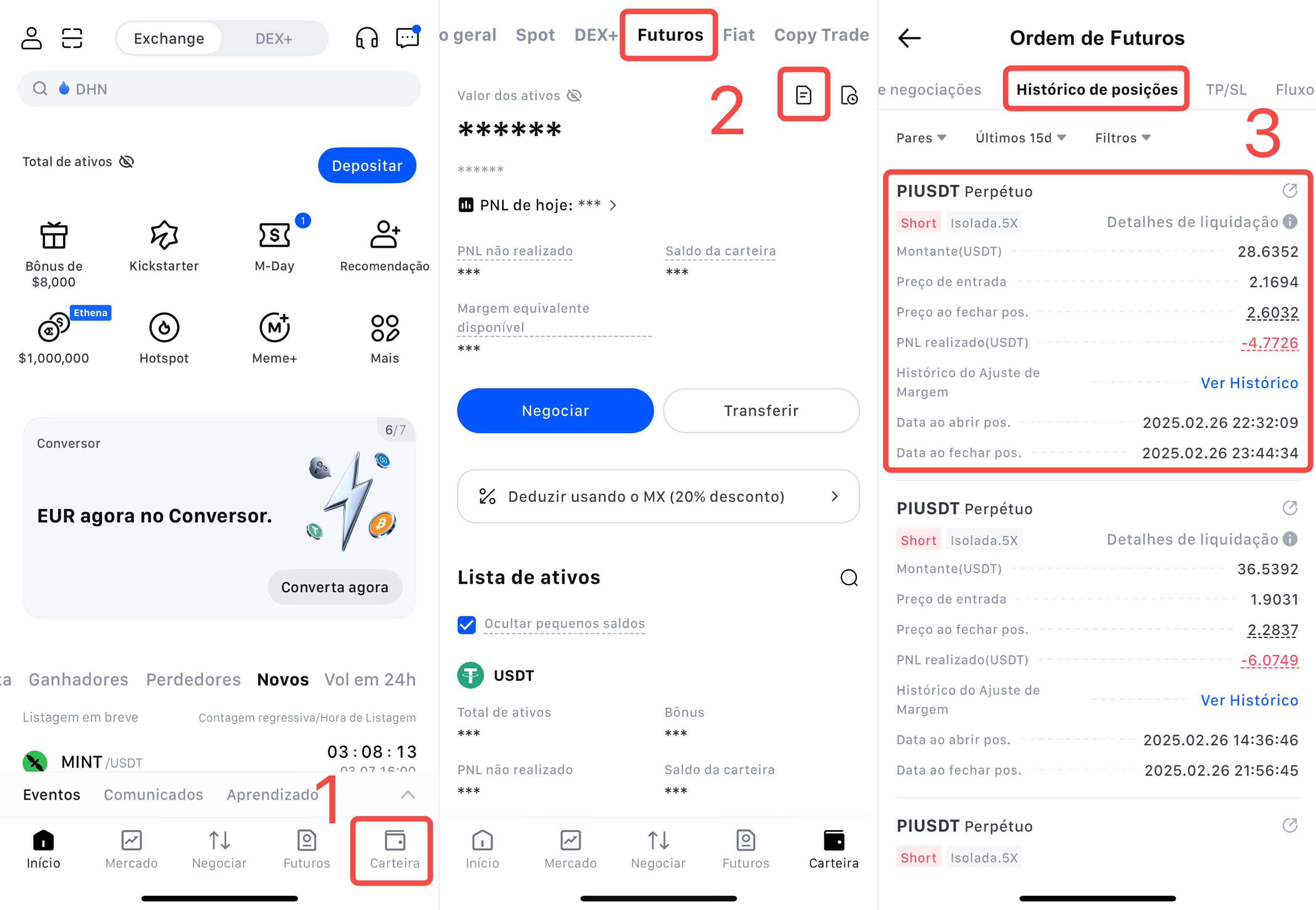Image resolution: width=1316 pixels, height=910 pixels.
Task: Share the first PIUSDT position record
Action: click(1289, 190)
